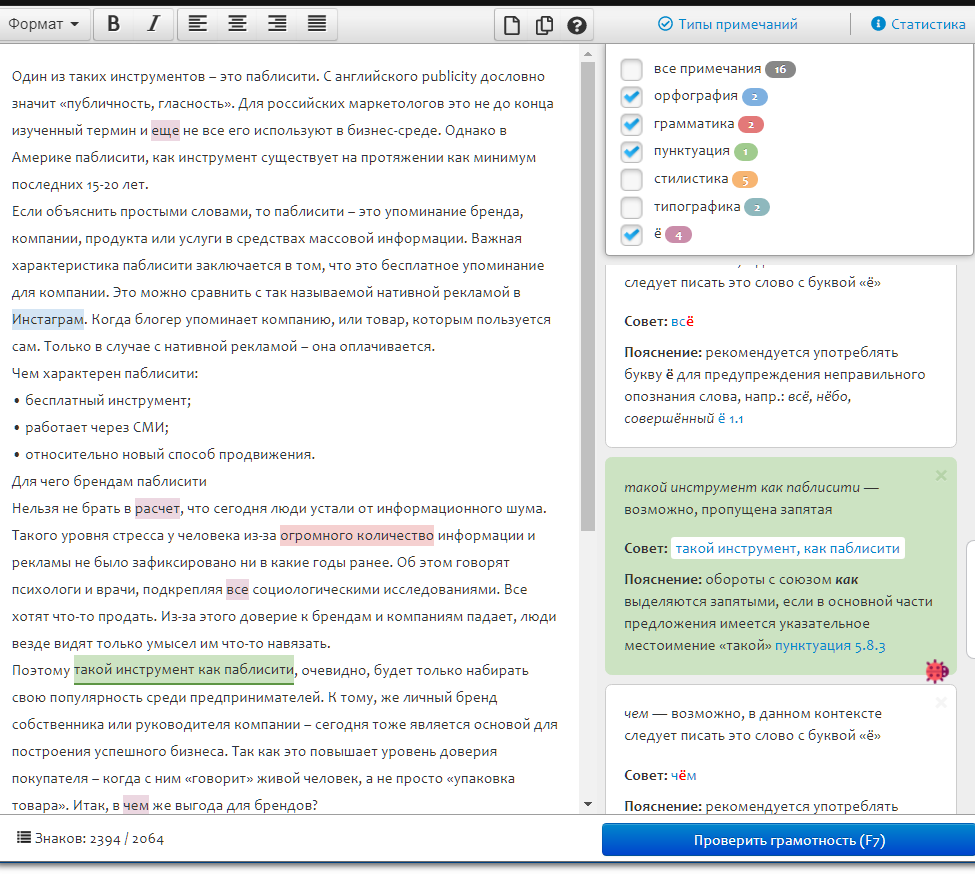The width and height of the screenshot is (975, 874).
Task: Click the copy text icon
Action: click(544, 25)
